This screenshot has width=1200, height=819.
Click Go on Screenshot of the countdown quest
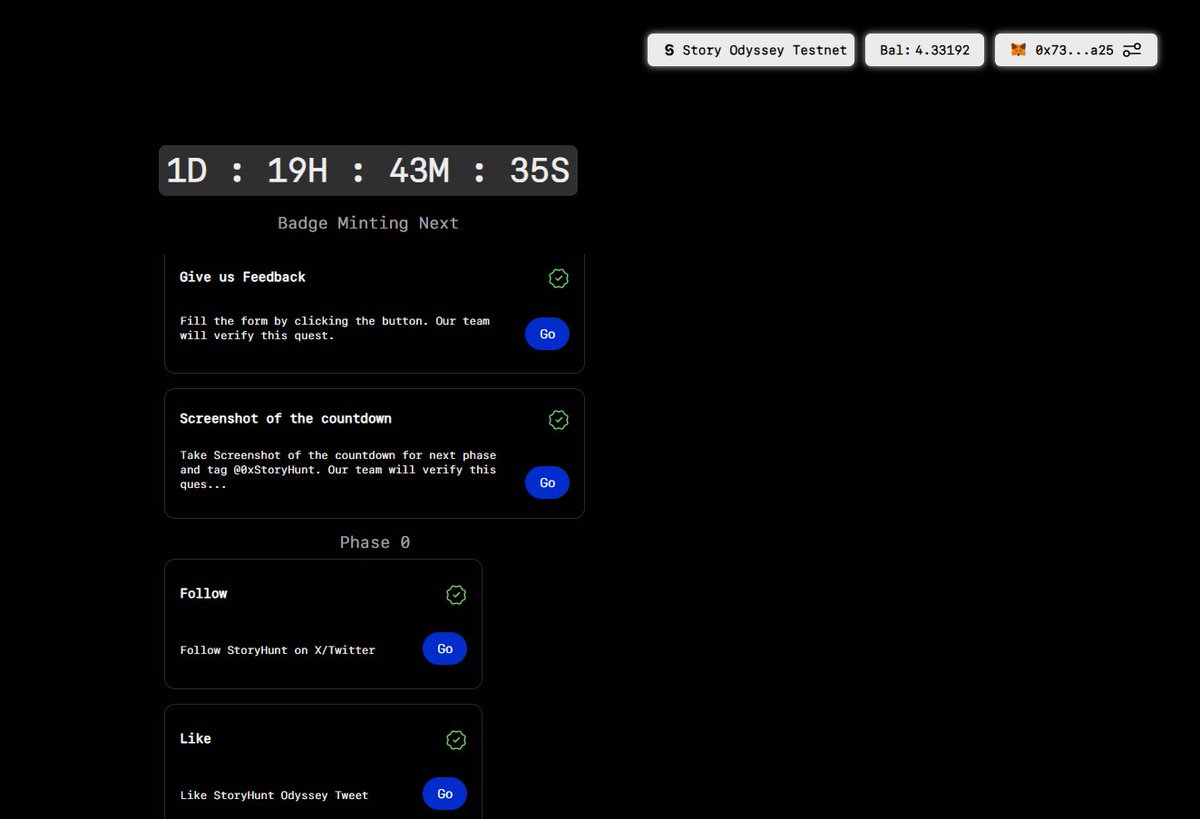coord(547,483)
